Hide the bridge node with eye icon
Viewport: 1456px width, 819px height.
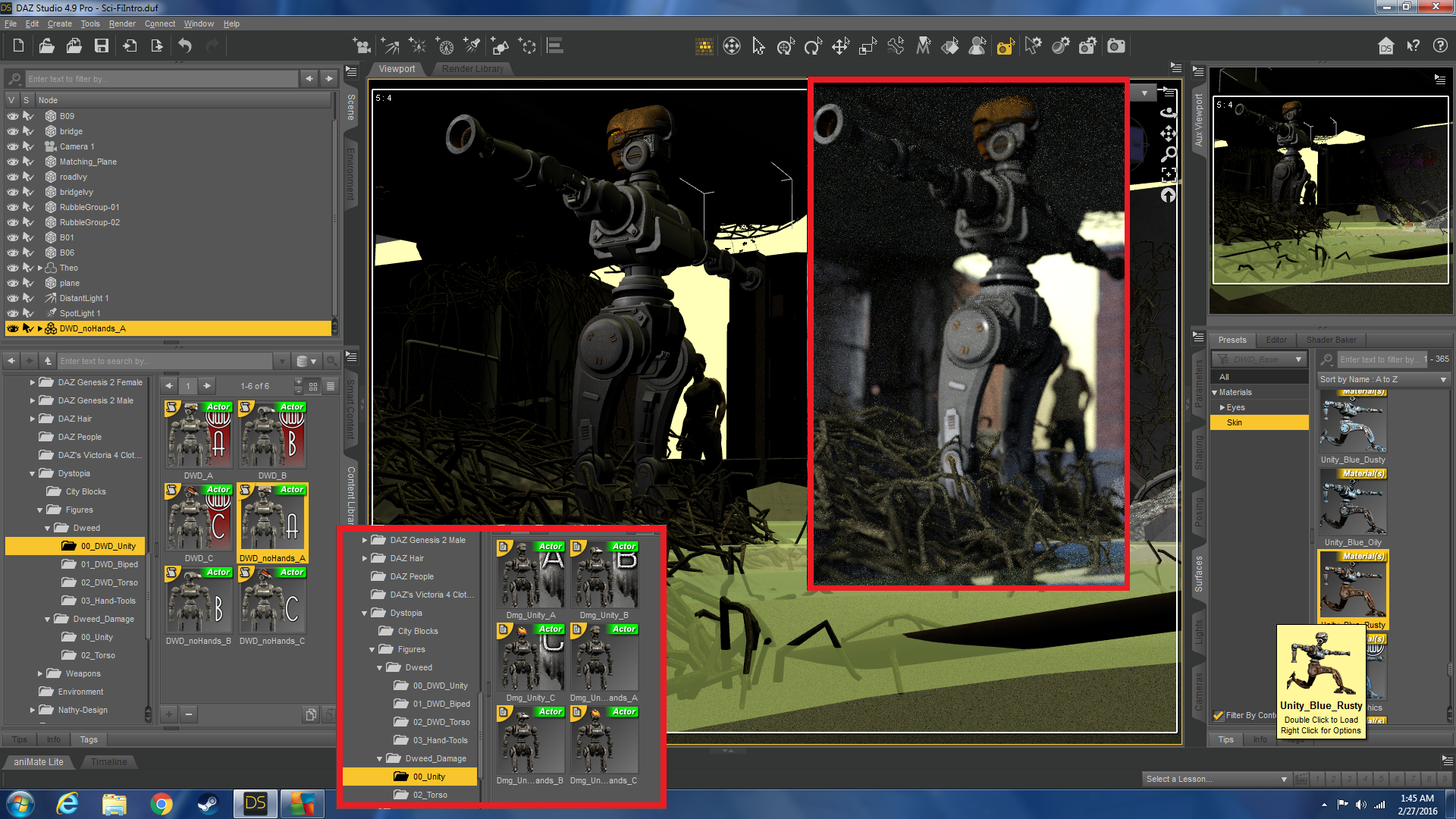(x=13, y=131)
